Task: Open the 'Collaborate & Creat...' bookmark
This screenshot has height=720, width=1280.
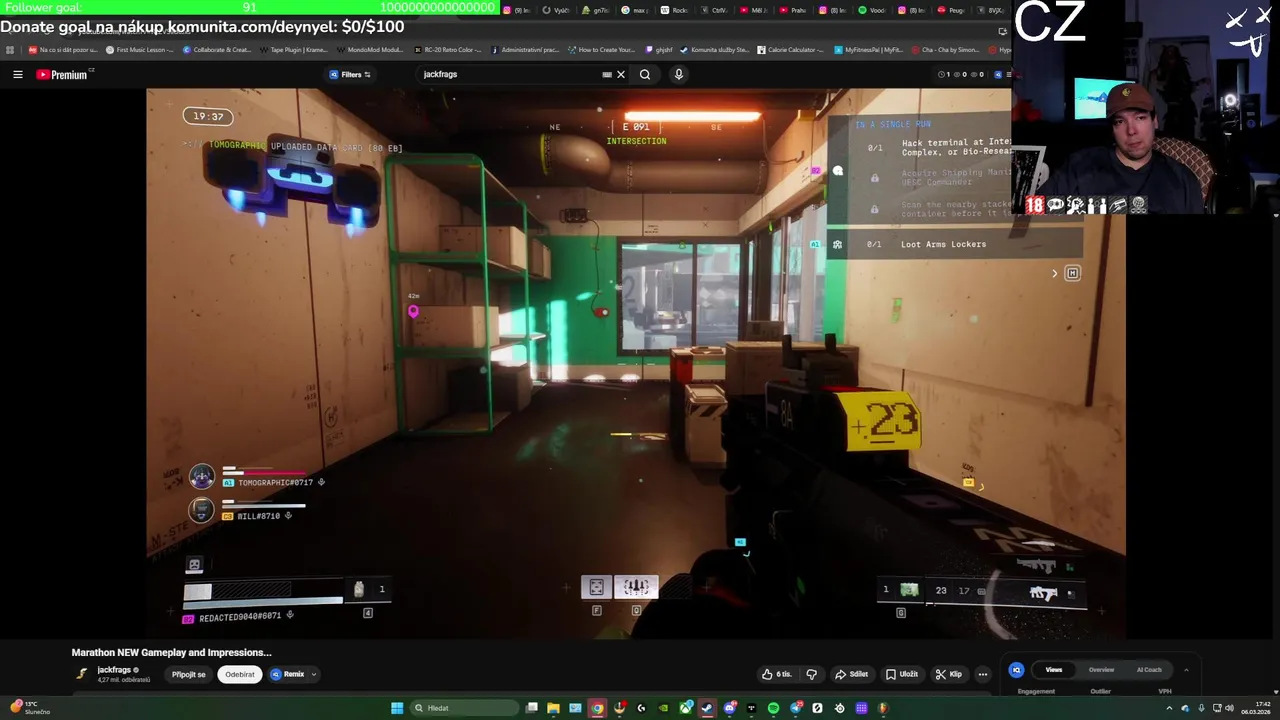Action: (x=216, y=49)
